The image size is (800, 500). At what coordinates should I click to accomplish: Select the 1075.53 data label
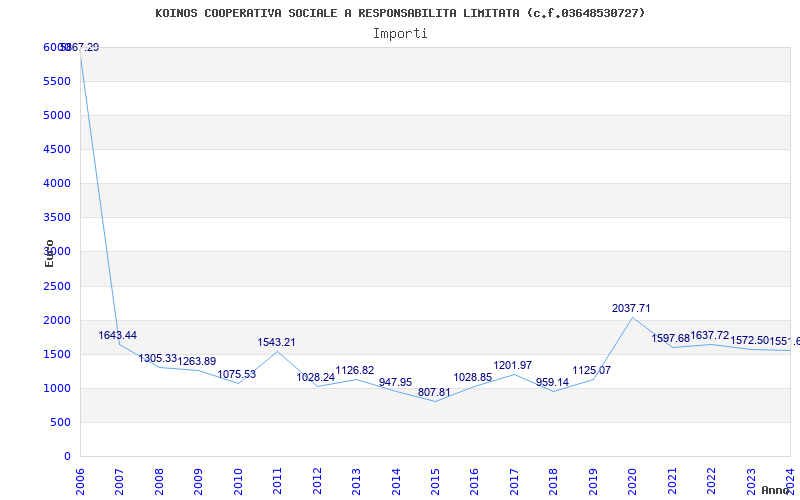(x=236, y=374)
